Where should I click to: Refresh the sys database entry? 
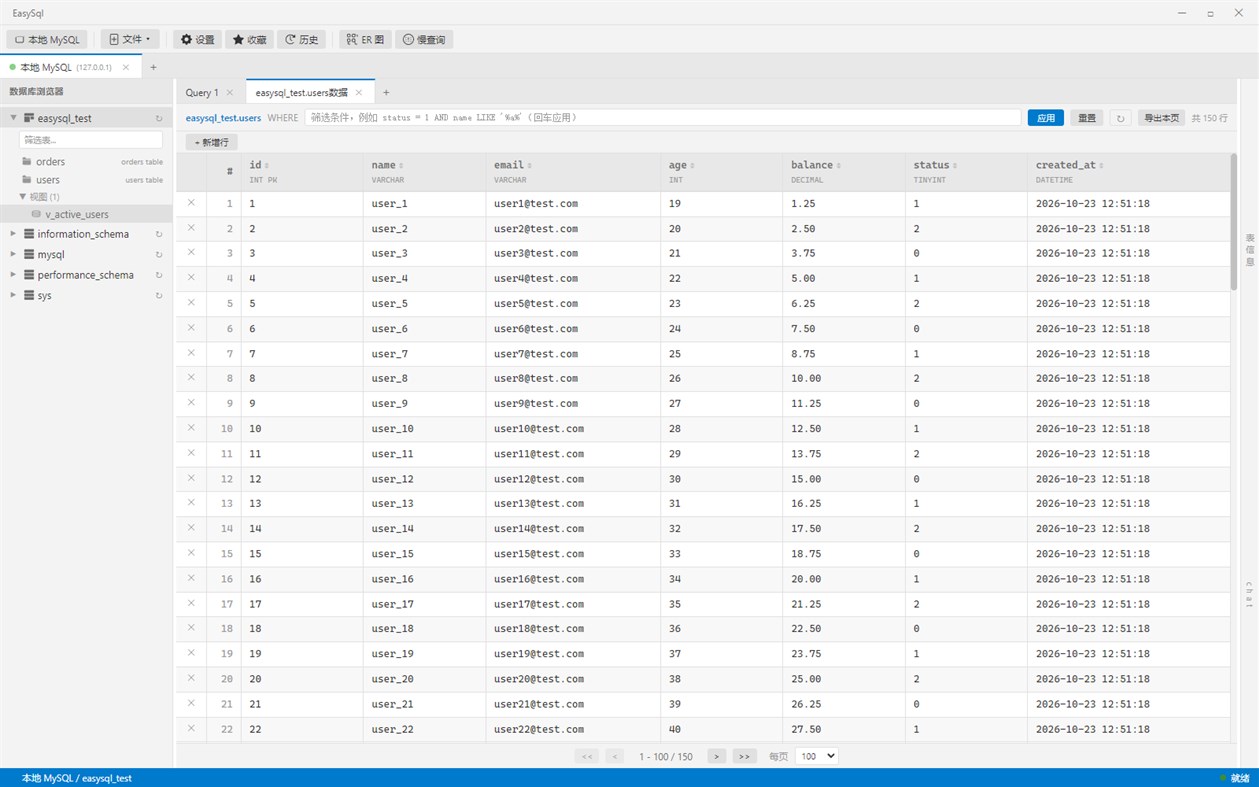click(159, 296)
